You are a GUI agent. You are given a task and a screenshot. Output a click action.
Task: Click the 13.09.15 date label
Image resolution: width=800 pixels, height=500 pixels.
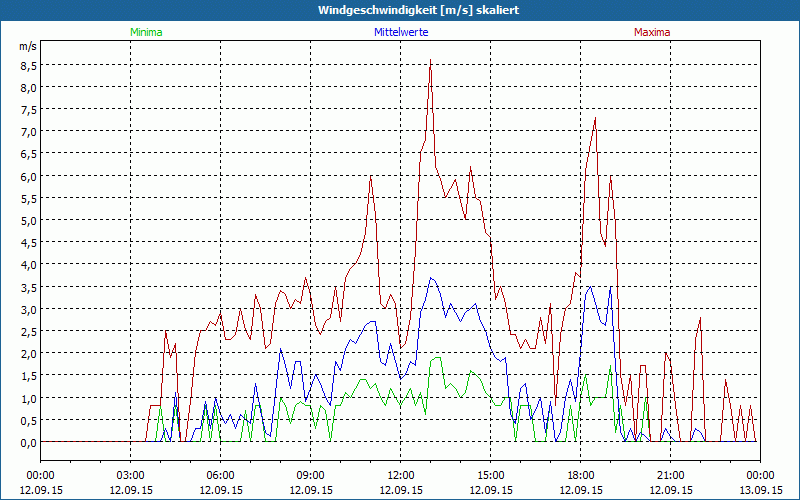(x=760, y=490)
